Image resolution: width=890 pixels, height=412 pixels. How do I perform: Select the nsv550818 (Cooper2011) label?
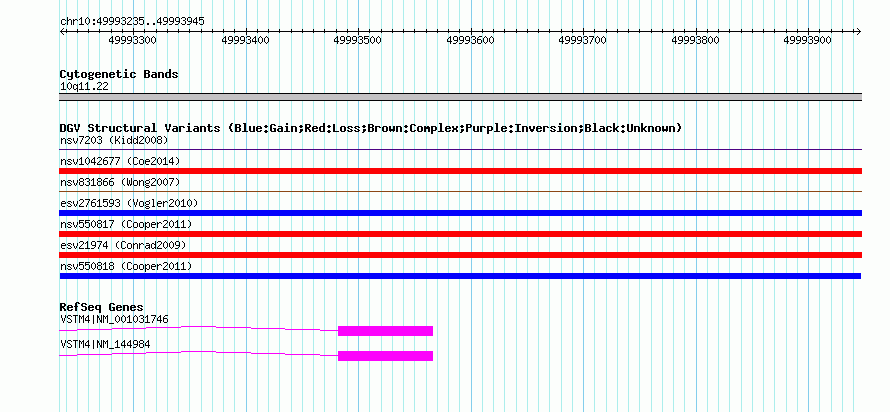[x=126, y=266]
